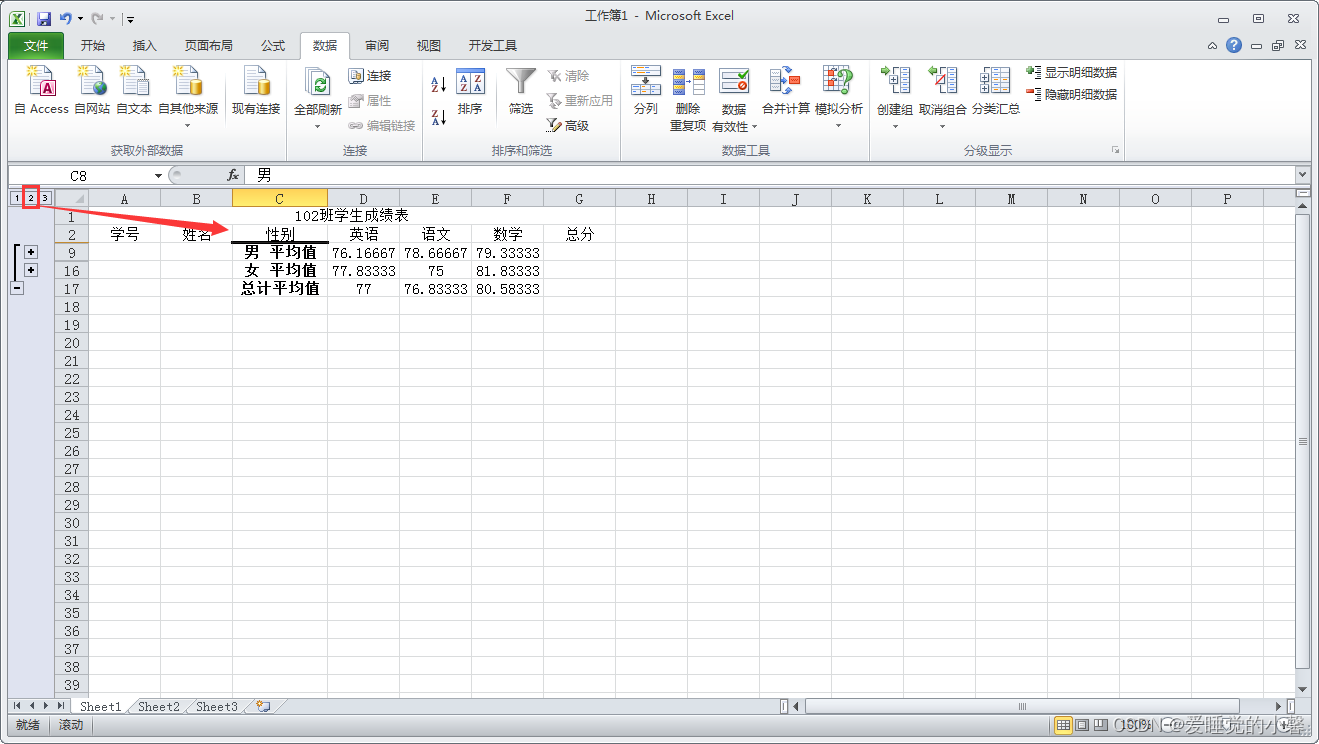Click 显示明细数据 show detail

(x=1071, y=73)
